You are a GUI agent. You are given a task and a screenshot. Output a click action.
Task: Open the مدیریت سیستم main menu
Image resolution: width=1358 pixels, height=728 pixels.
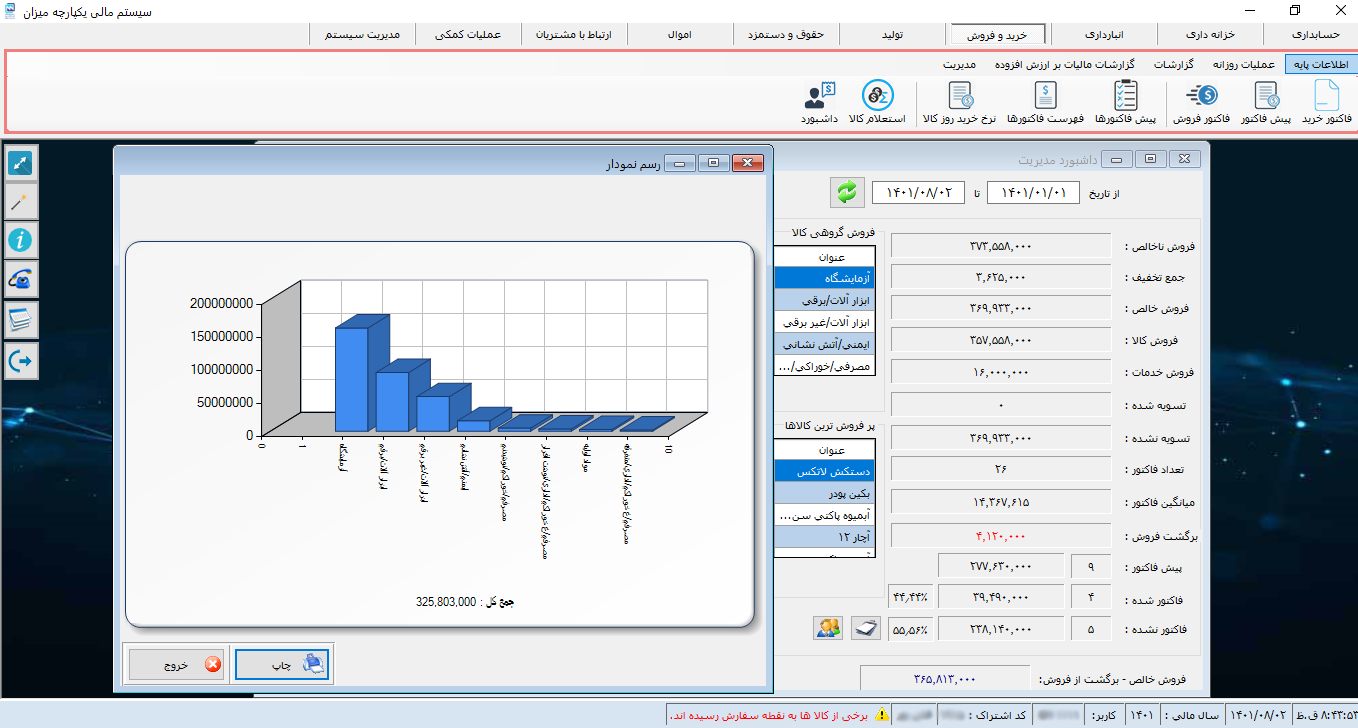point(362,34)
